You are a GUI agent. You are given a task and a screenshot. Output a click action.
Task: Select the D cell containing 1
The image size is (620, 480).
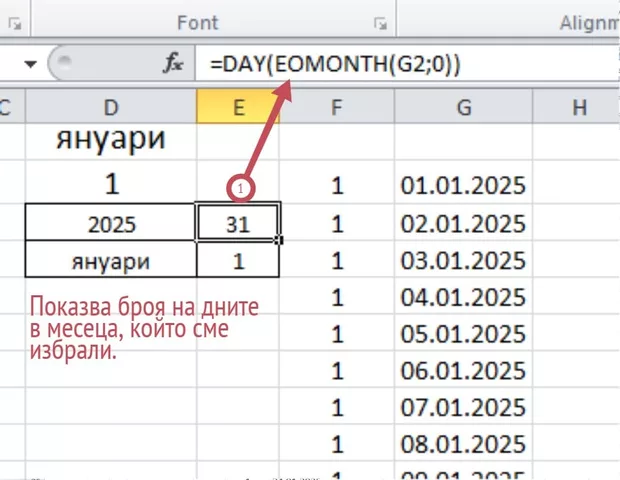(111, 182)
